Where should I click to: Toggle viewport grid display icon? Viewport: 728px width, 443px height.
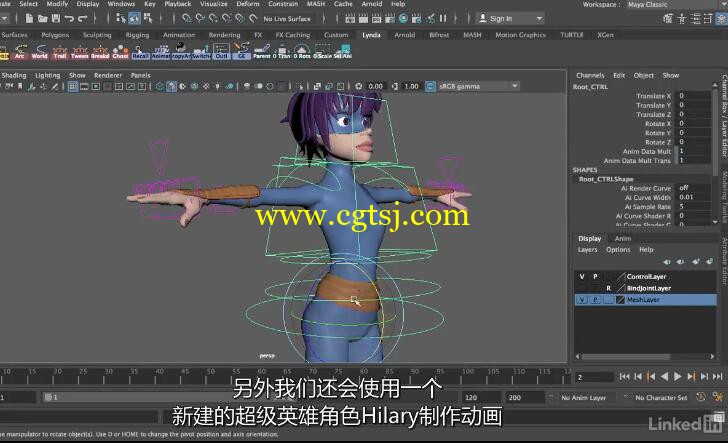coord(73,86)
